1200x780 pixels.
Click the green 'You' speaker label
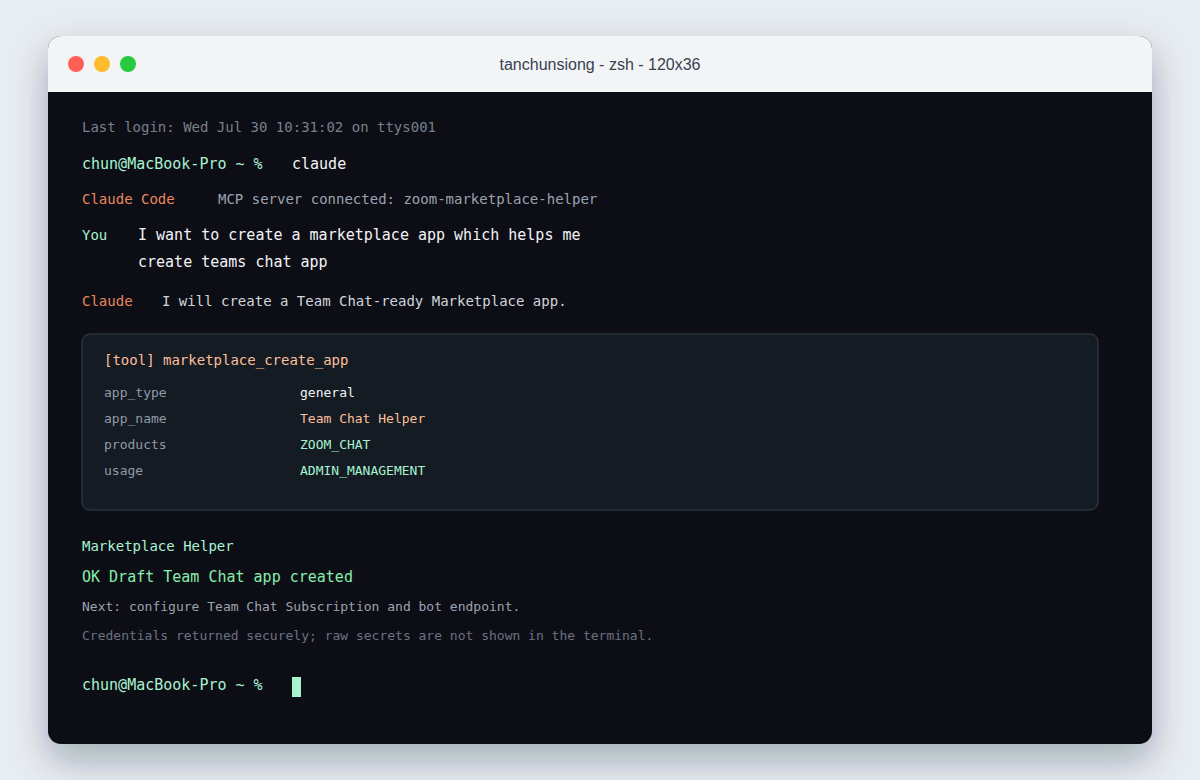(94, 235)
